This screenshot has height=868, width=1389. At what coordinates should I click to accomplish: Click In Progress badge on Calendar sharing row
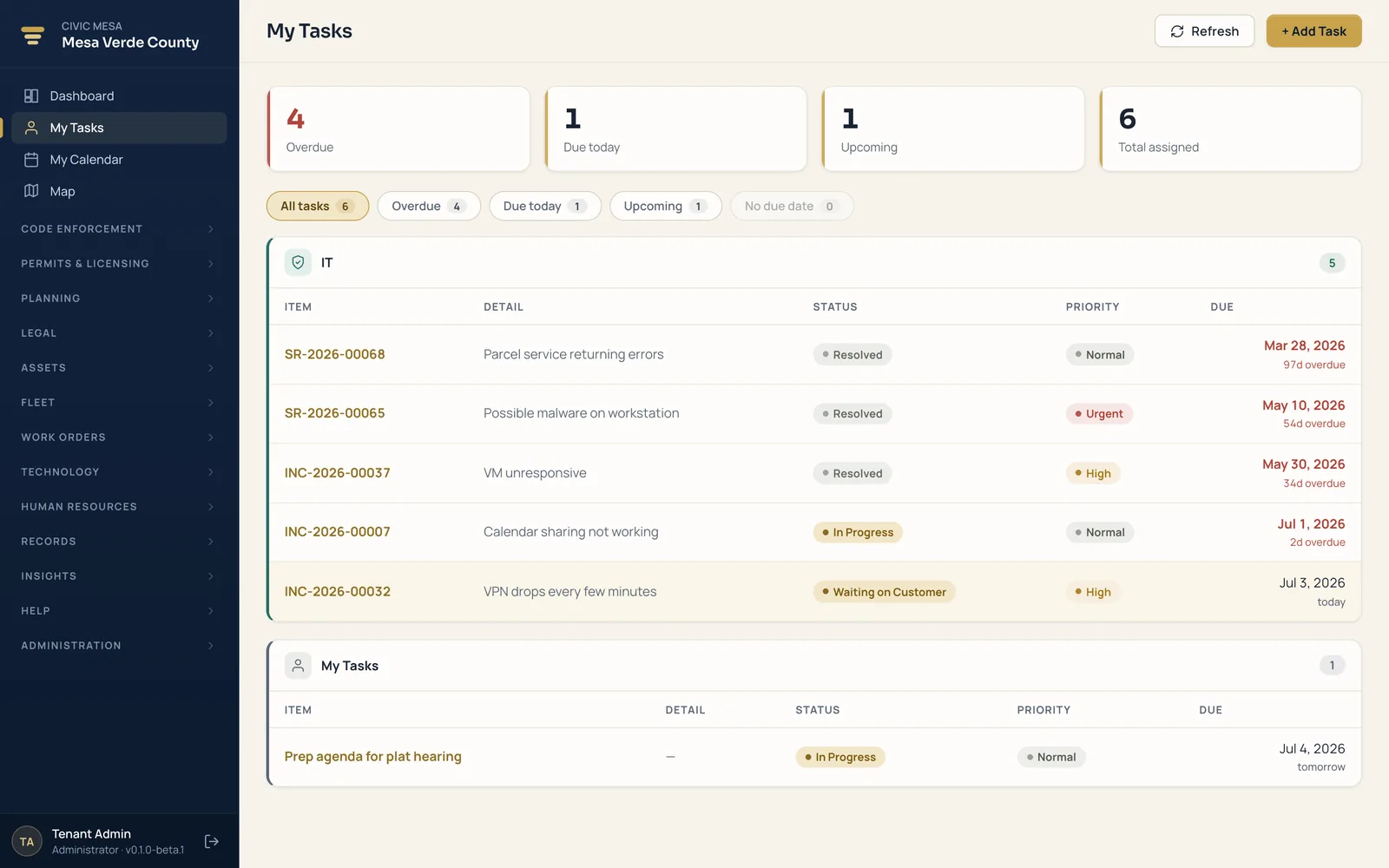tap(858, 532)
